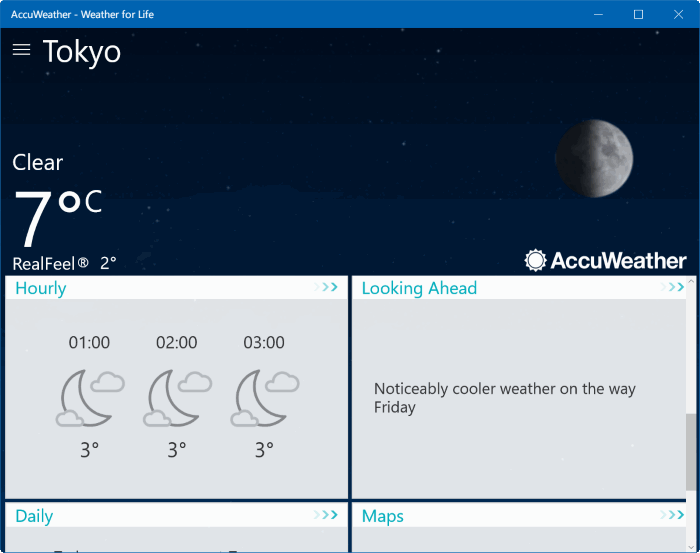Click the vertical scrollbar thumb
This screenshot has width=700, height=553.
(x=691, y=451)
